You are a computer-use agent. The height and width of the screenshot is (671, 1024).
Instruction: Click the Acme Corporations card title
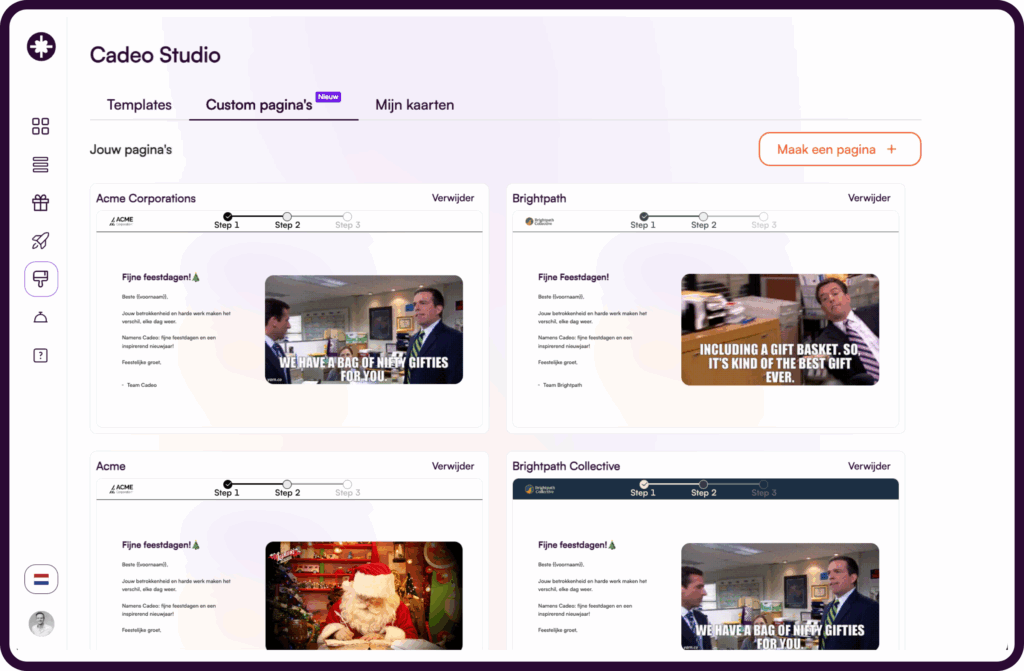click(146, 199)
